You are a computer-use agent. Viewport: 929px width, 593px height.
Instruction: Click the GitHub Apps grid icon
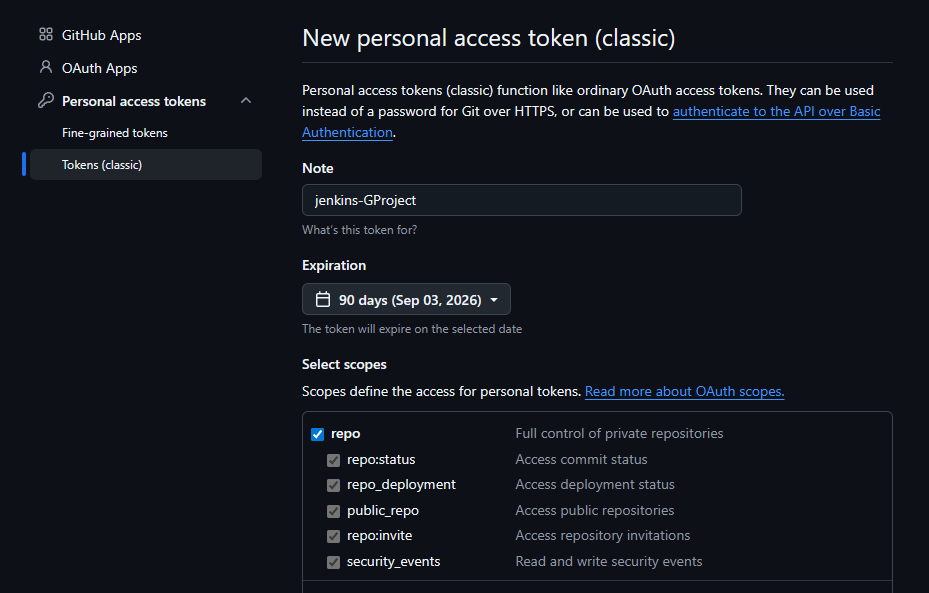[46, 34]
